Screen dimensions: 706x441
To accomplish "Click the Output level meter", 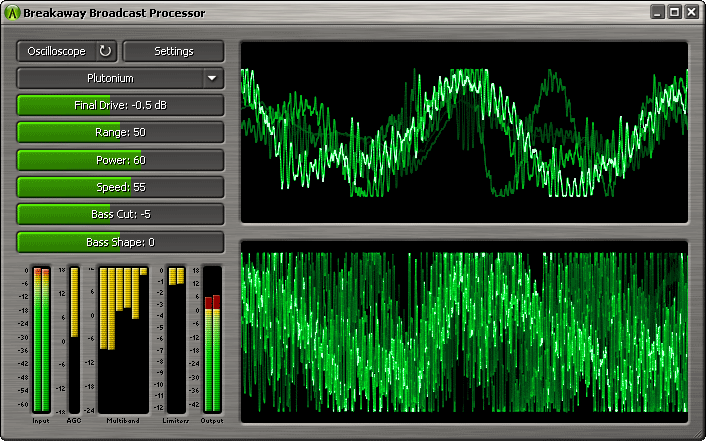I will tap(212, 339).
